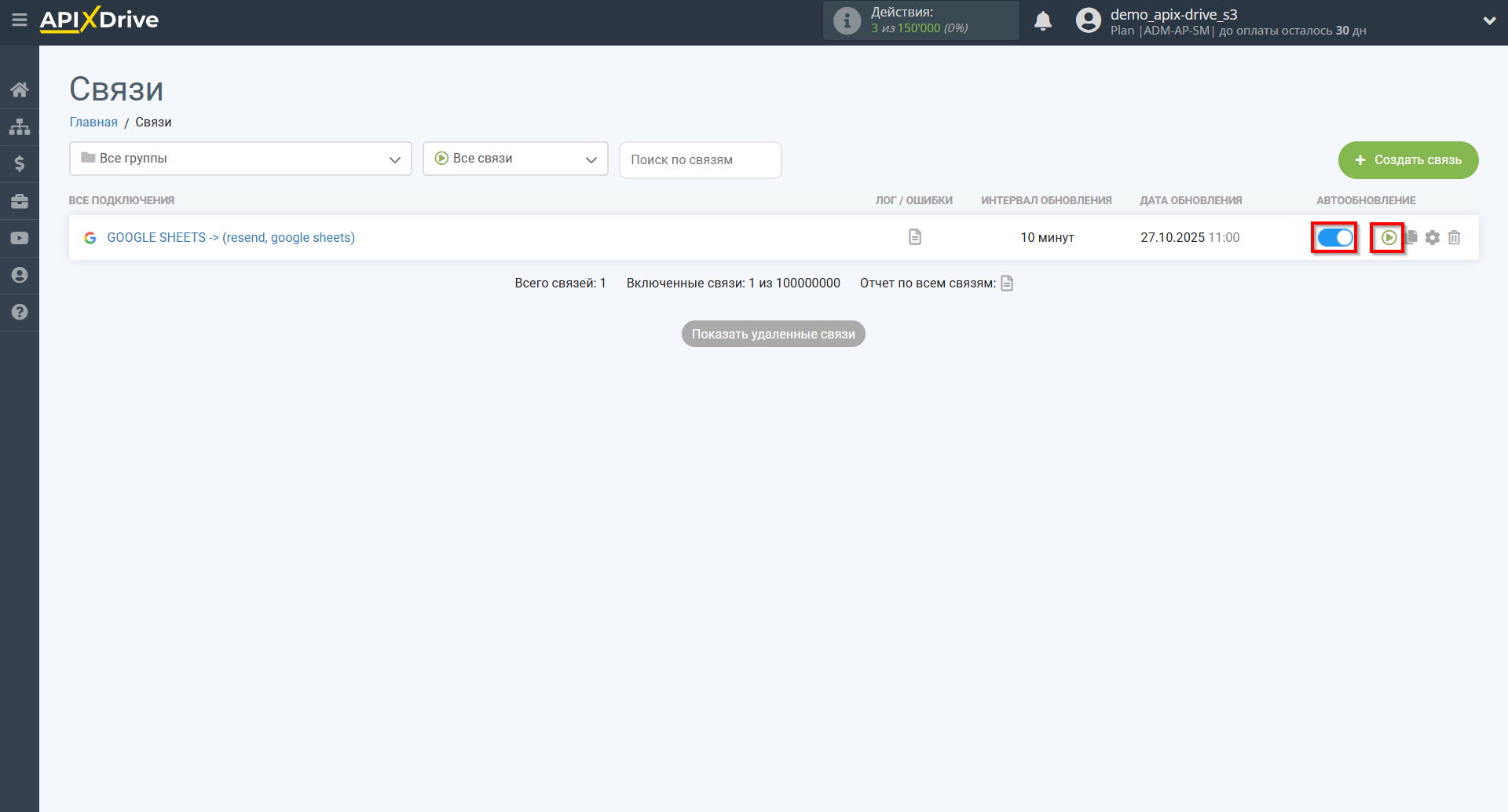
Task: Click the 'Главная' breadcrumb link
Action: coord(93,122)
